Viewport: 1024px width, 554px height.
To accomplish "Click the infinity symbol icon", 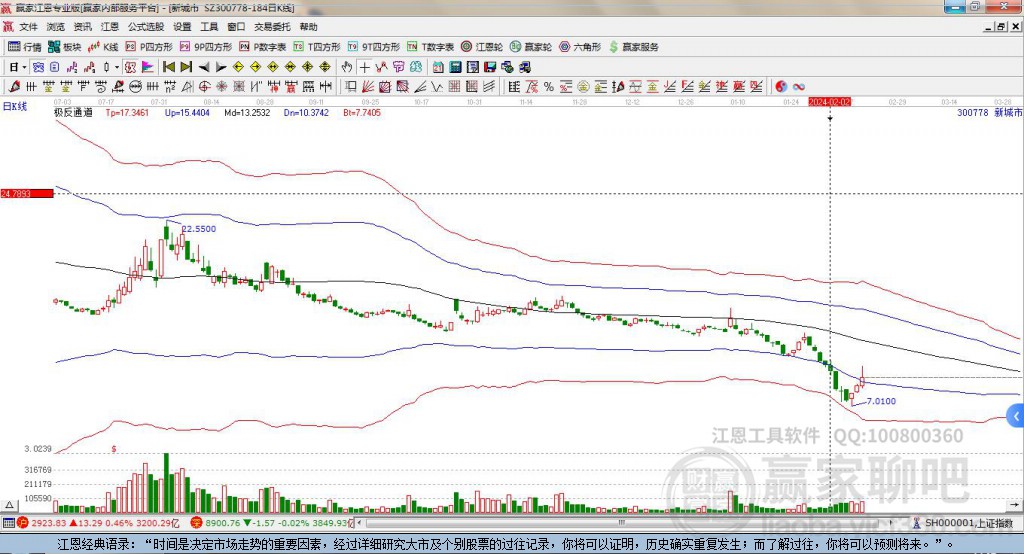I will point(799,86).
